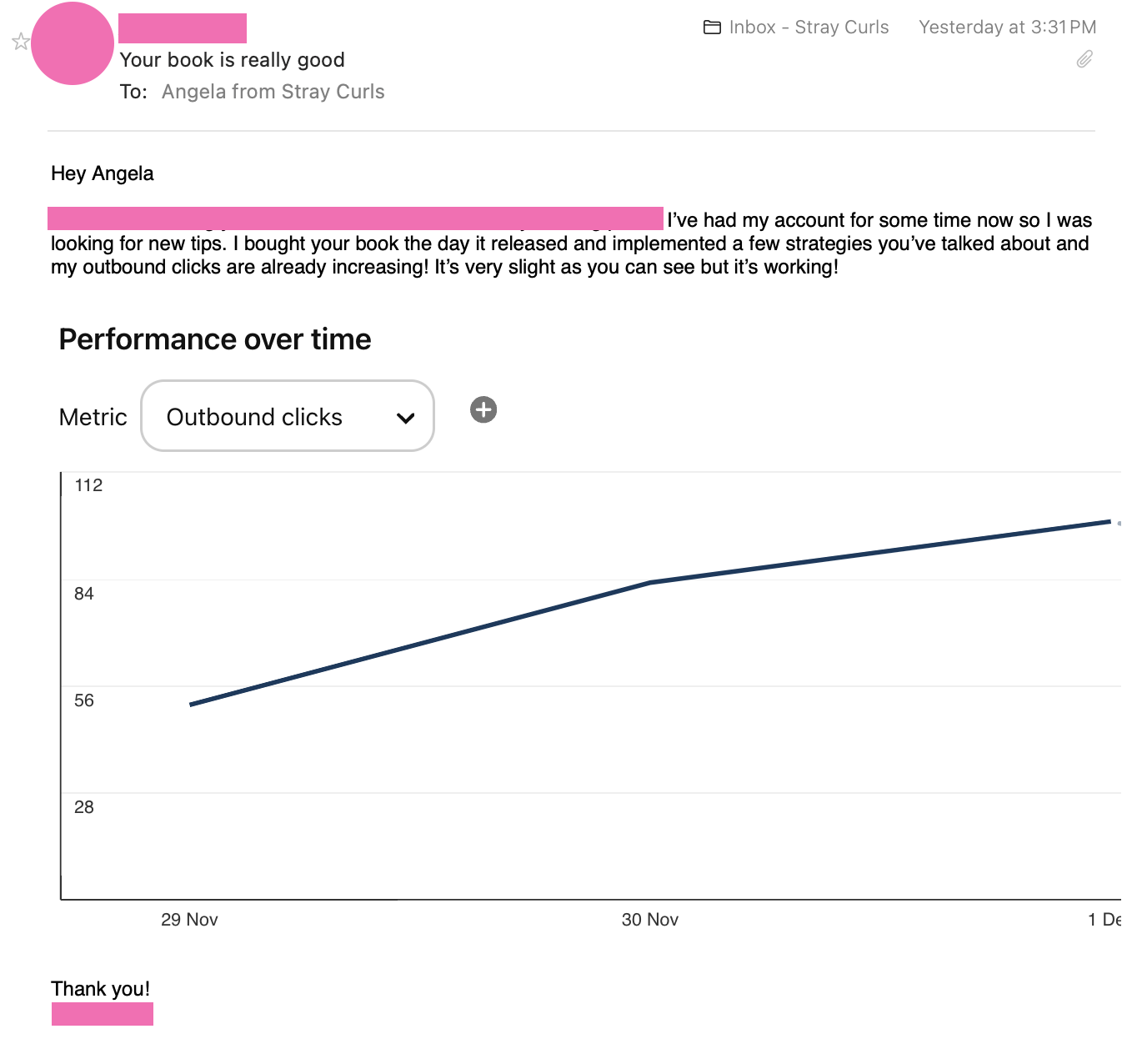Image resolution: width=1147 pixels, height=1064 pixels.
Task: Click the redacted signature below Thank you
Action: click(x=103, y=1014)
